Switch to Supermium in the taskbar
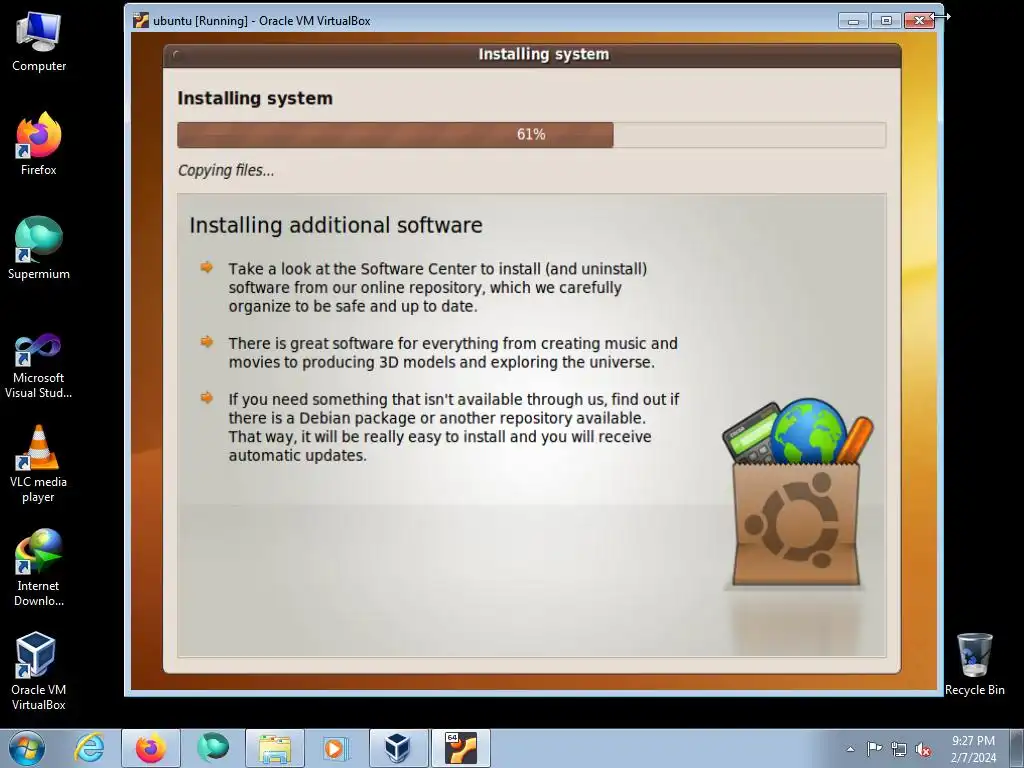Image resolution: width=1024 pixels, height=768 pixels. [x=213, y=748]
